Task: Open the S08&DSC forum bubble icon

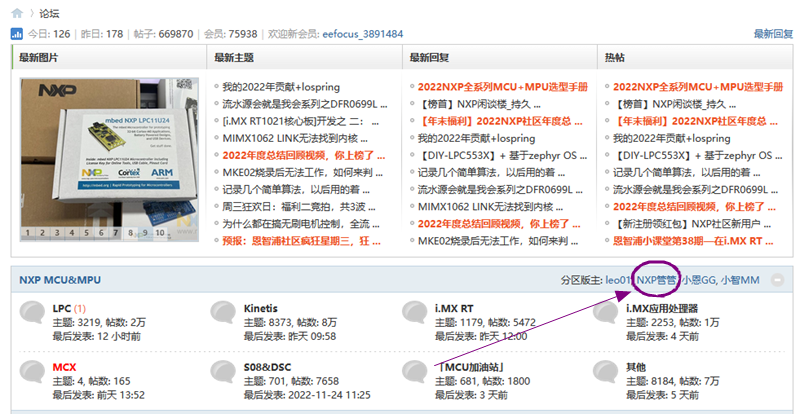Action: point(223,371)
